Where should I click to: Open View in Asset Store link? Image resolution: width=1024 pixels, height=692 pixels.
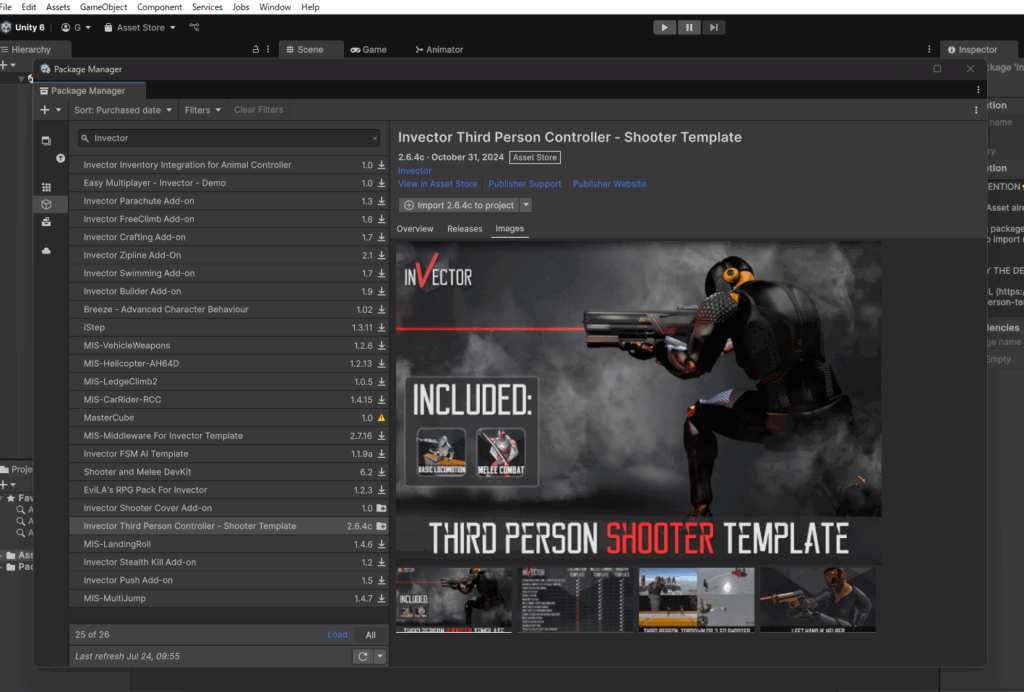tap(438, 184)
